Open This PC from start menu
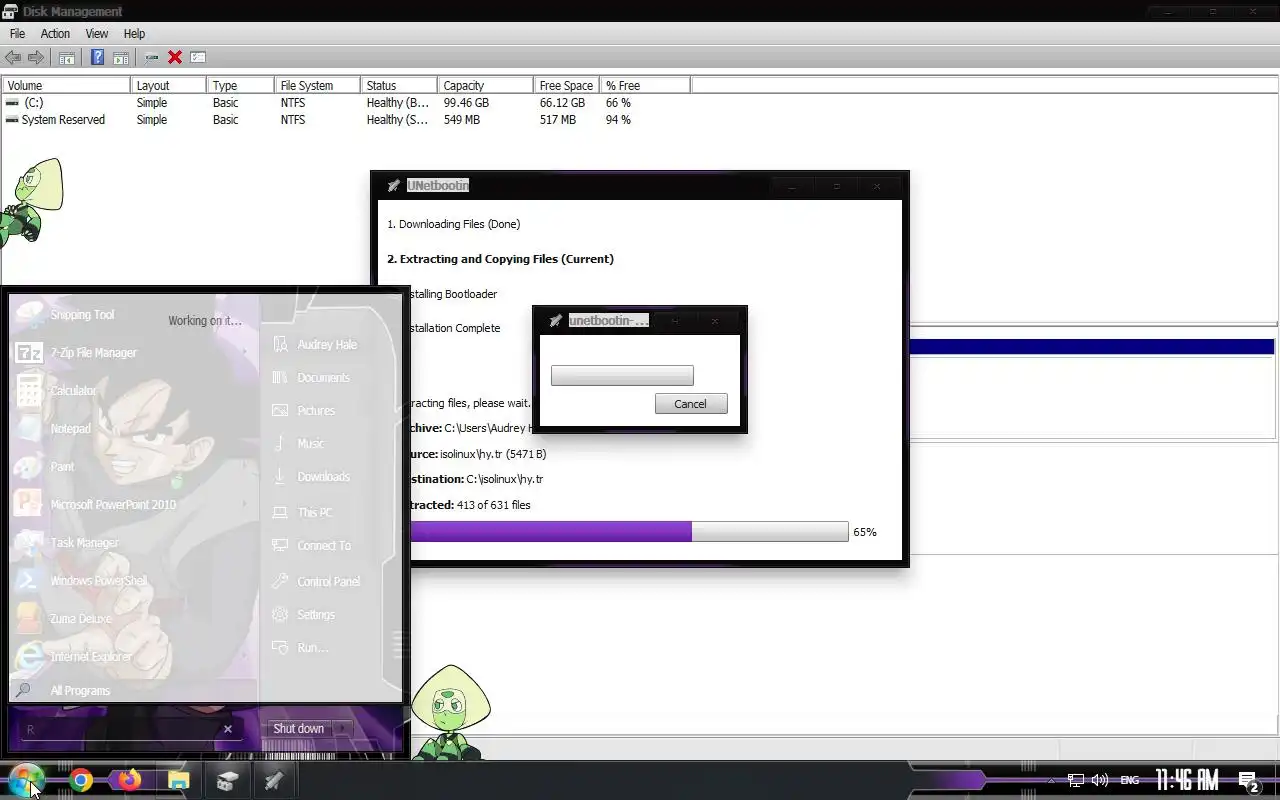Viewport: 1280px width, 800px height. click(x=314, y=513)
